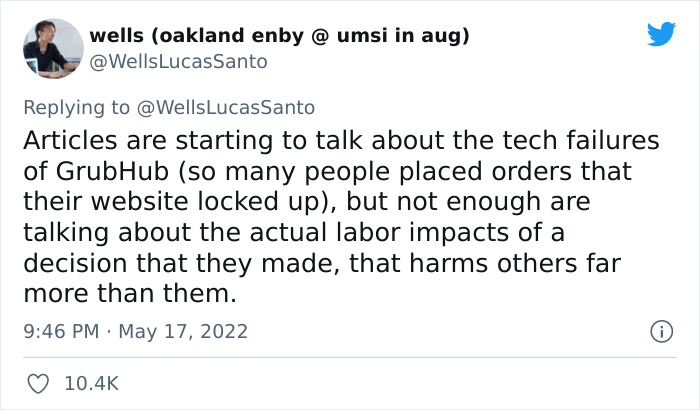Open the Twitter info circle icon
The image size is (700, 410).
tap(660, 330)
